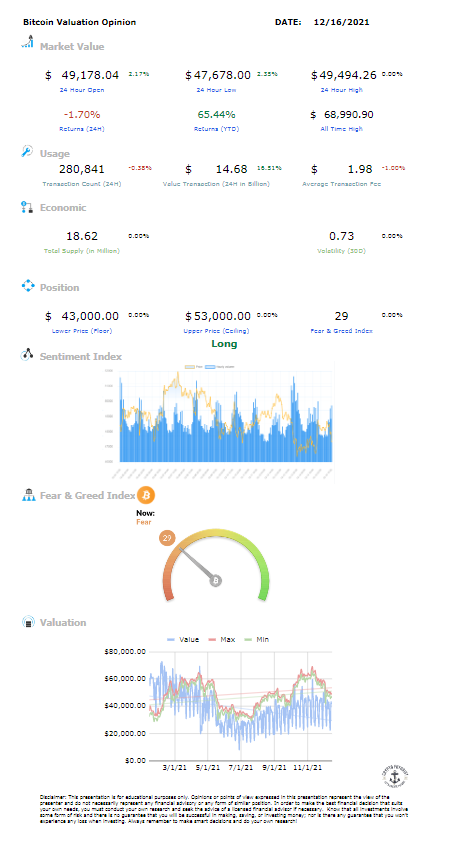Click the Market Value chart icon

[28, 42]
